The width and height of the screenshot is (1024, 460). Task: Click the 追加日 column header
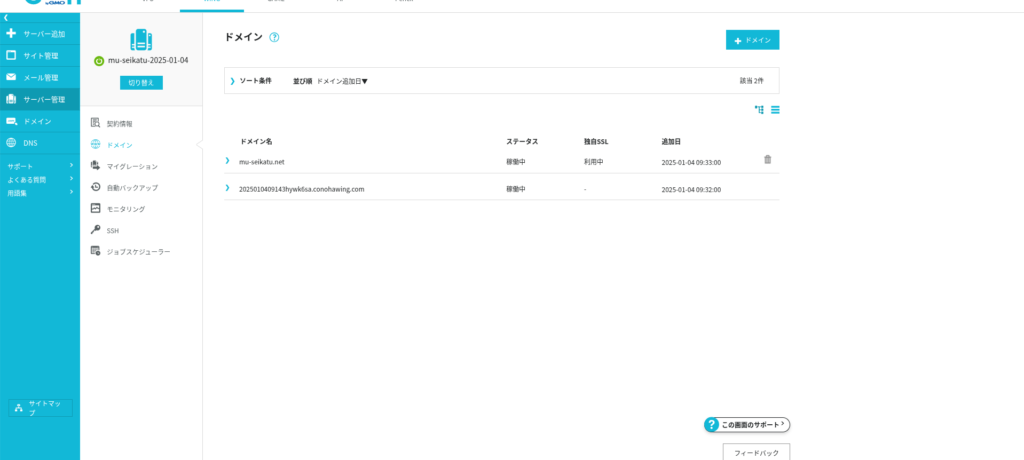coord(671,141)
